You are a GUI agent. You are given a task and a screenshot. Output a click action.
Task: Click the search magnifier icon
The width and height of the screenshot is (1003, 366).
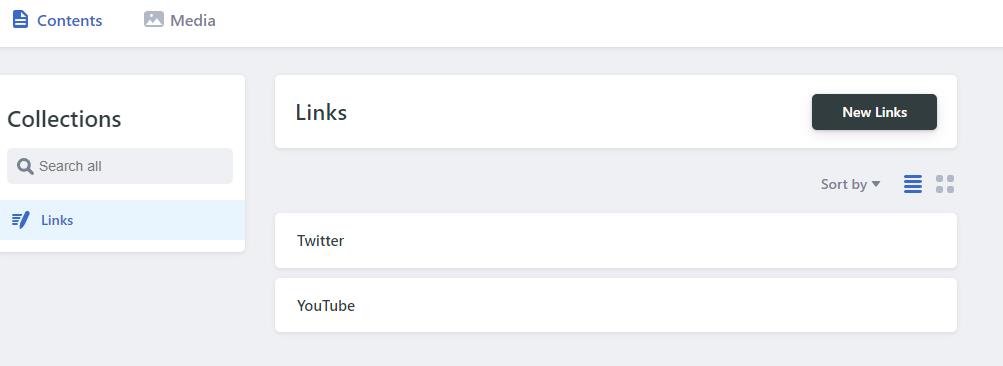[25, 166]
